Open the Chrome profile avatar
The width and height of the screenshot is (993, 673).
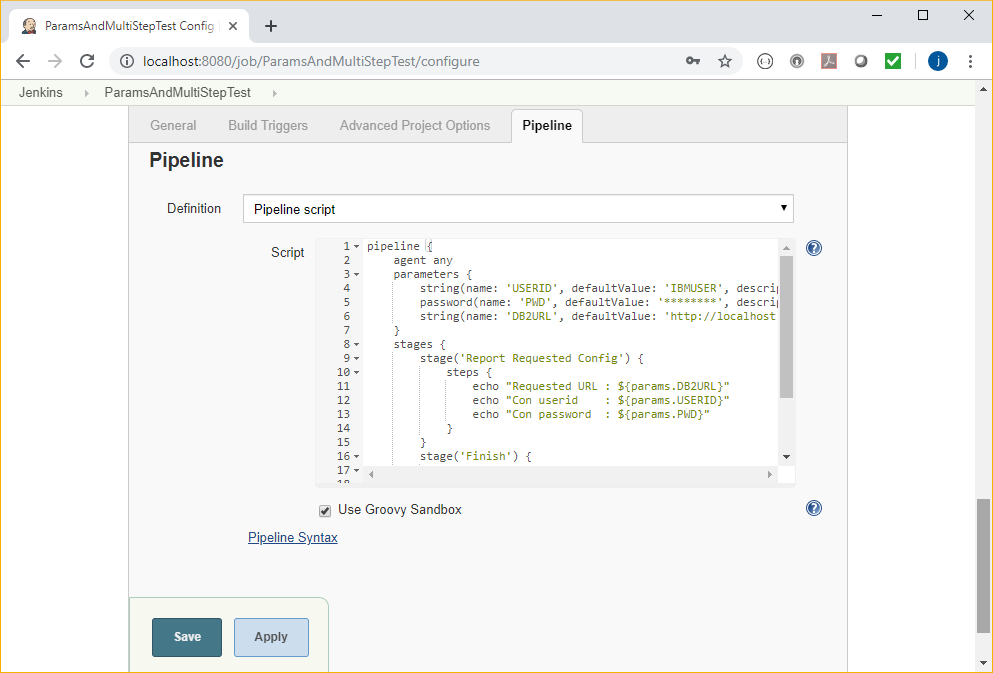[x=938, y=61]
